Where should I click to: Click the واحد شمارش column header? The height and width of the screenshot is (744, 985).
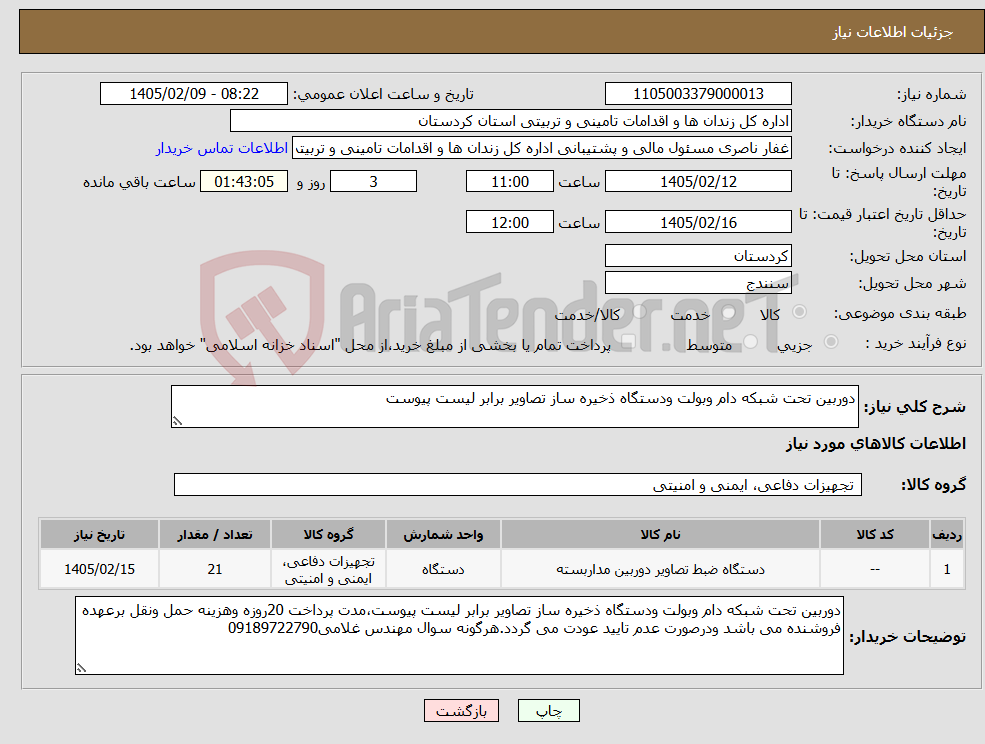(x=443, y=535)
